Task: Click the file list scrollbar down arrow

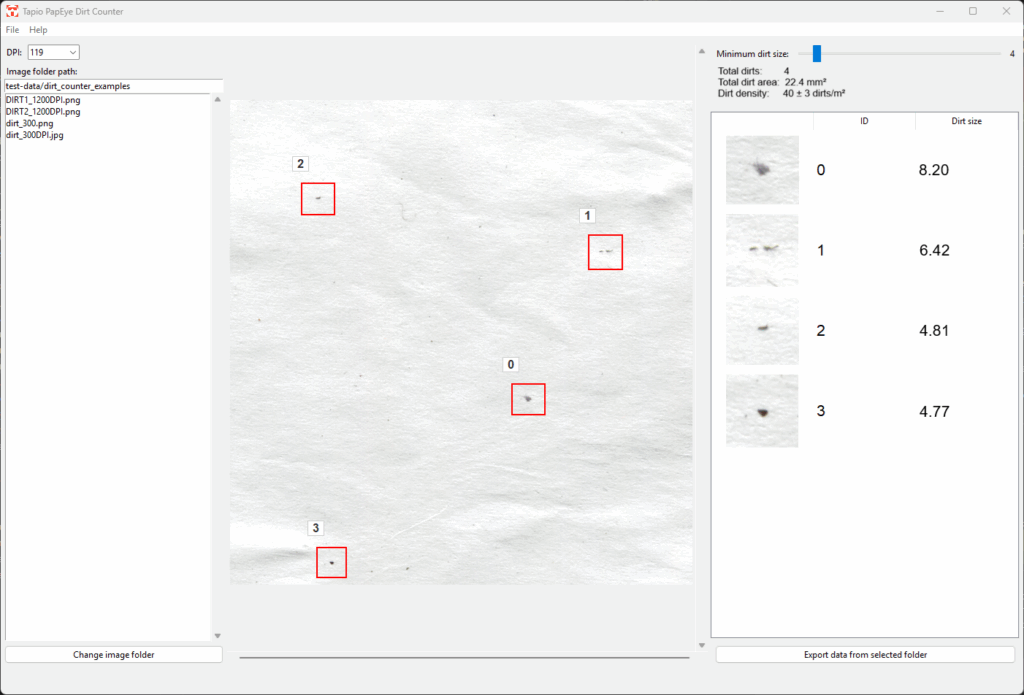Action: 217,634
